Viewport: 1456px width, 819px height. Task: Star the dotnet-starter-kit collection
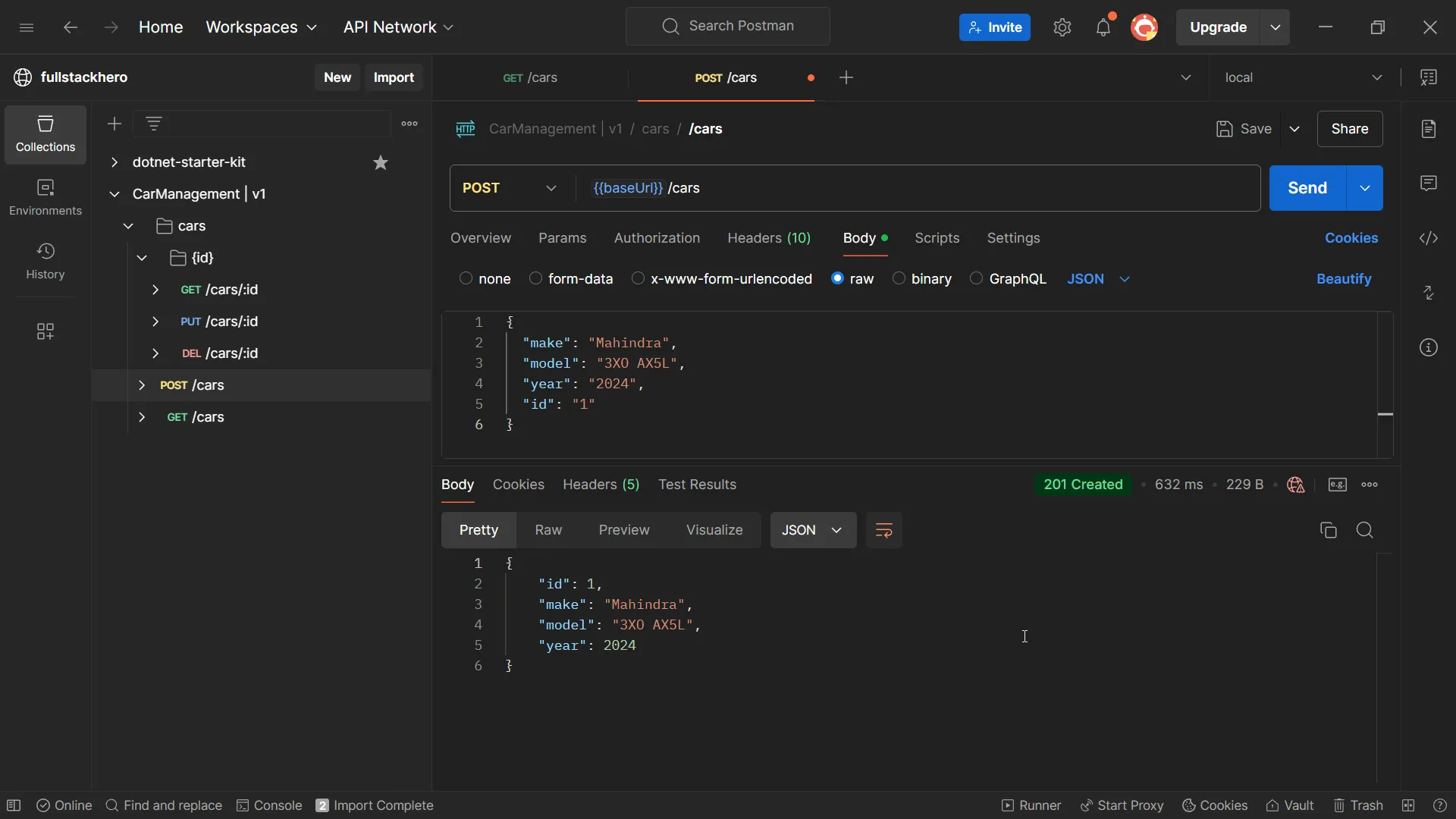381,162
